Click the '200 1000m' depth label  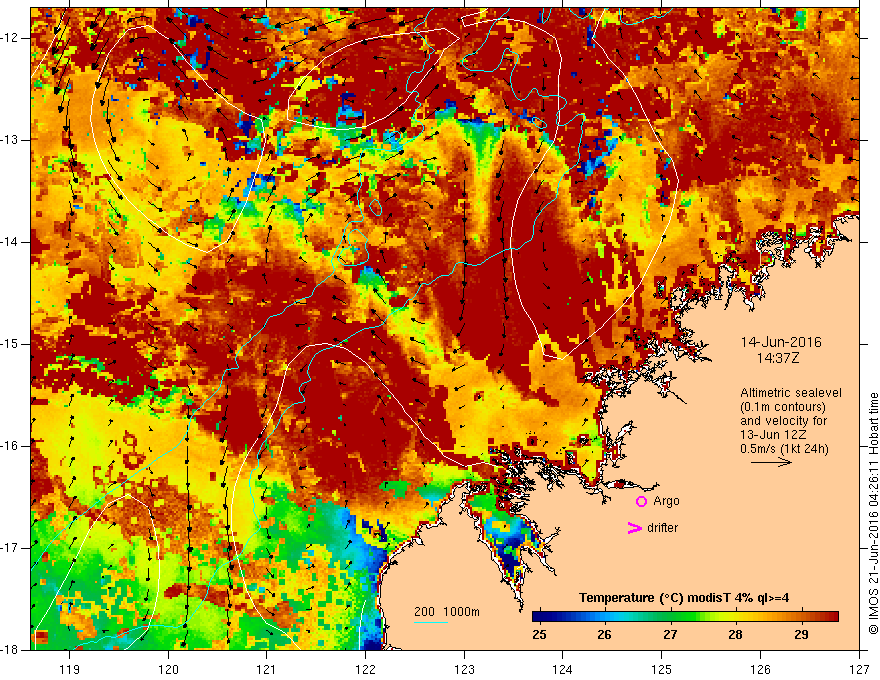click(447, 612)
